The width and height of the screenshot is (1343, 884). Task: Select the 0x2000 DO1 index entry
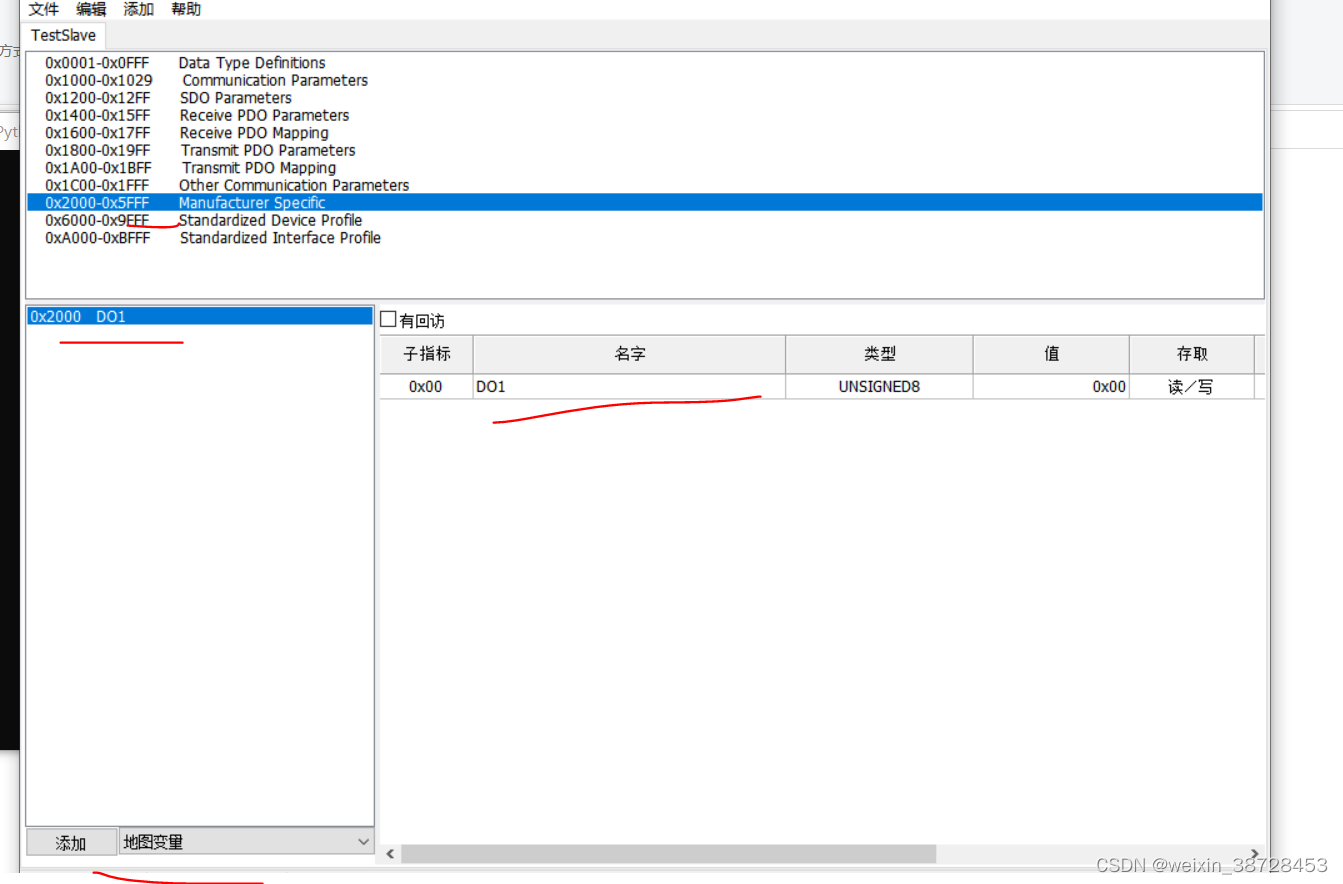200,316
